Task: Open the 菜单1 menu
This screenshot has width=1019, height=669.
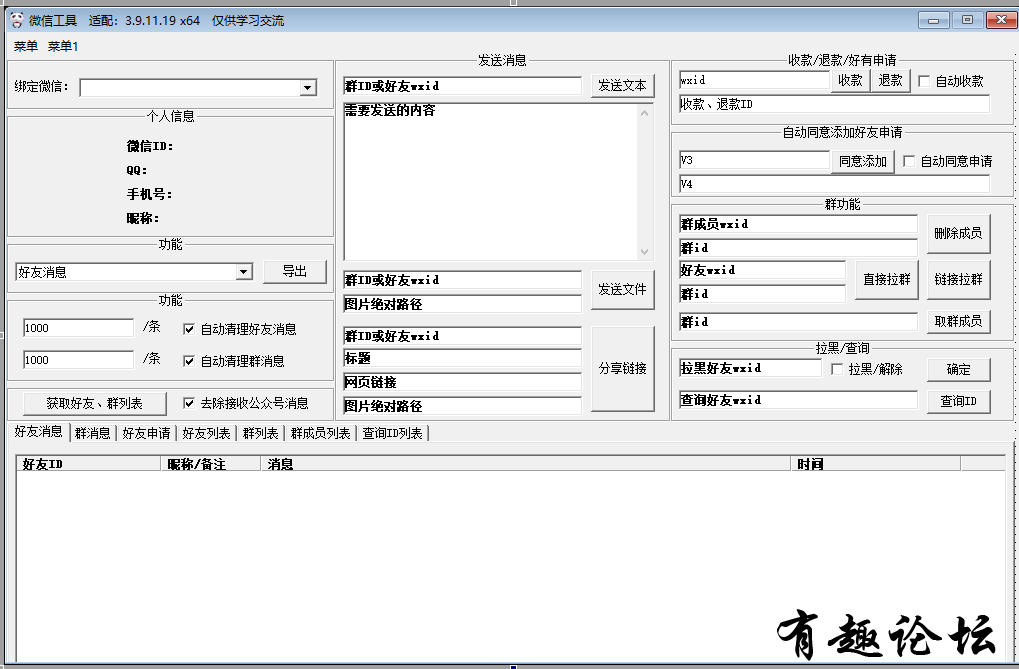Action: (63, 46)
